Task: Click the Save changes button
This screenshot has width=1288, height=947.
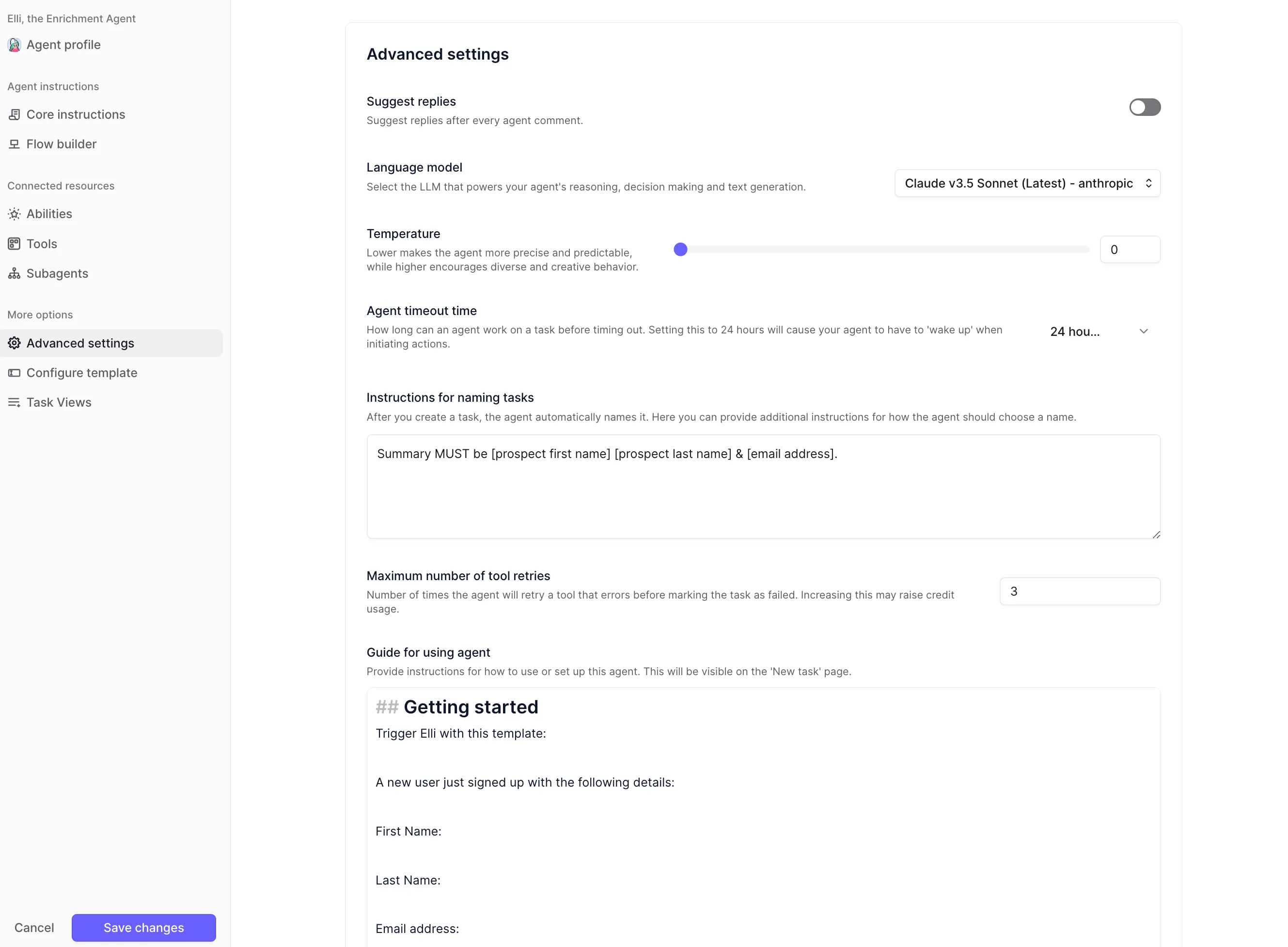Action: [143, 928]
